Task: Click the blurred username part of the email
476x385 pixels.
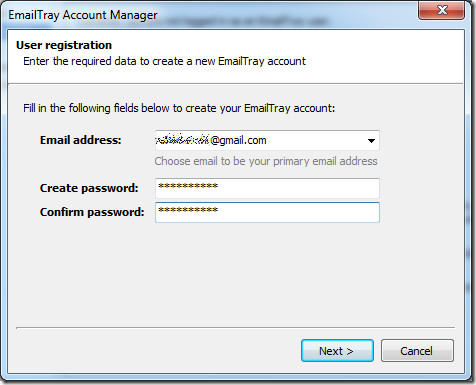Action: click(183, 140)
